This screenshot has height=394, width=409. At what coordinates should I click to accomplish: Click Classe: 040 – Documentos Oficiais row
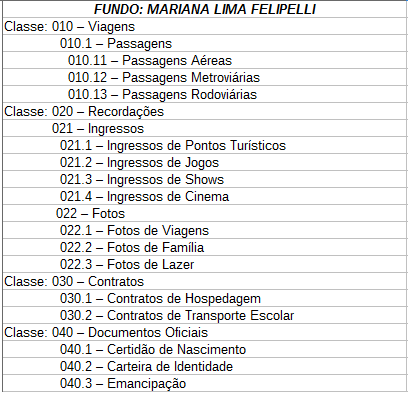(205, 332)
